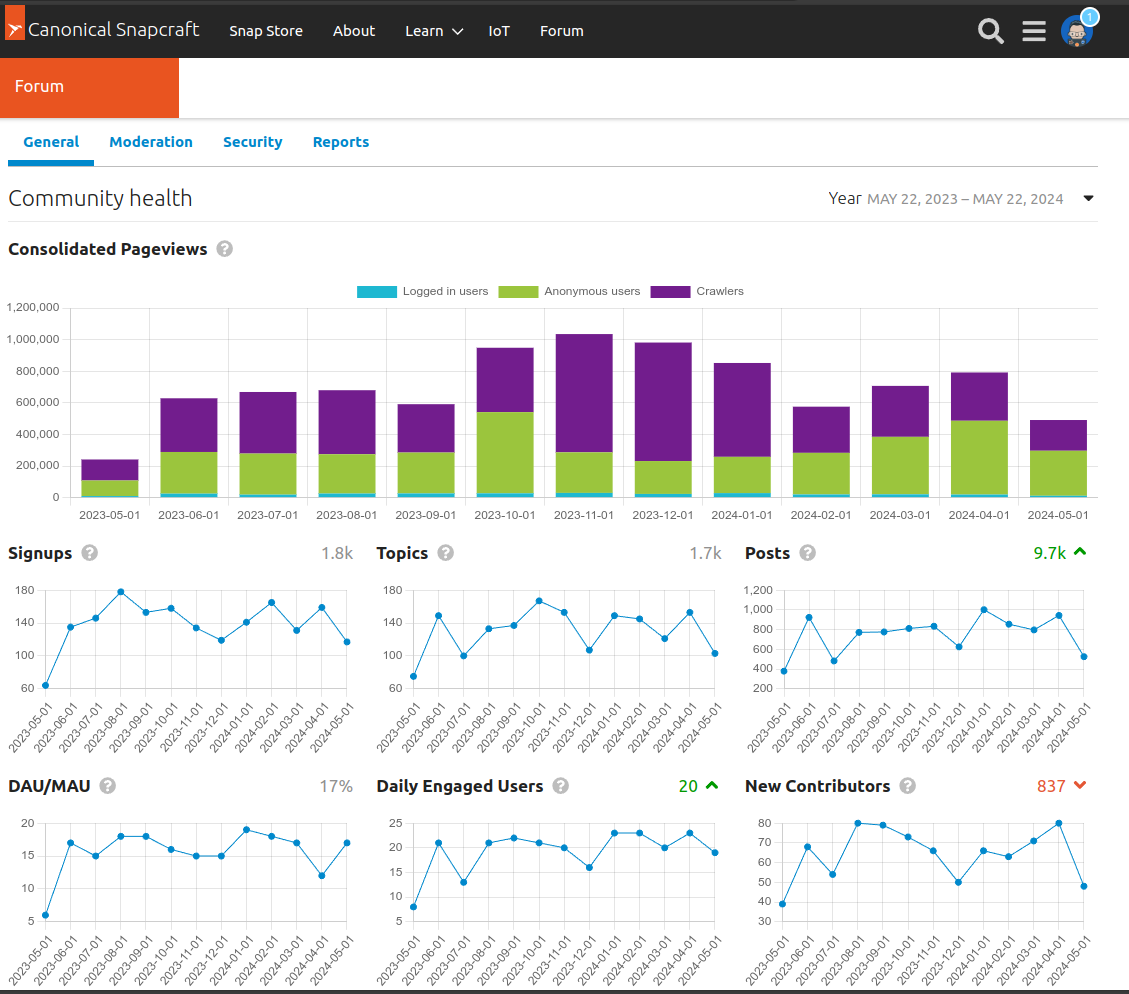1129x994 pixels.
Task: Open the Reports tab
Action: coord(341,142)
